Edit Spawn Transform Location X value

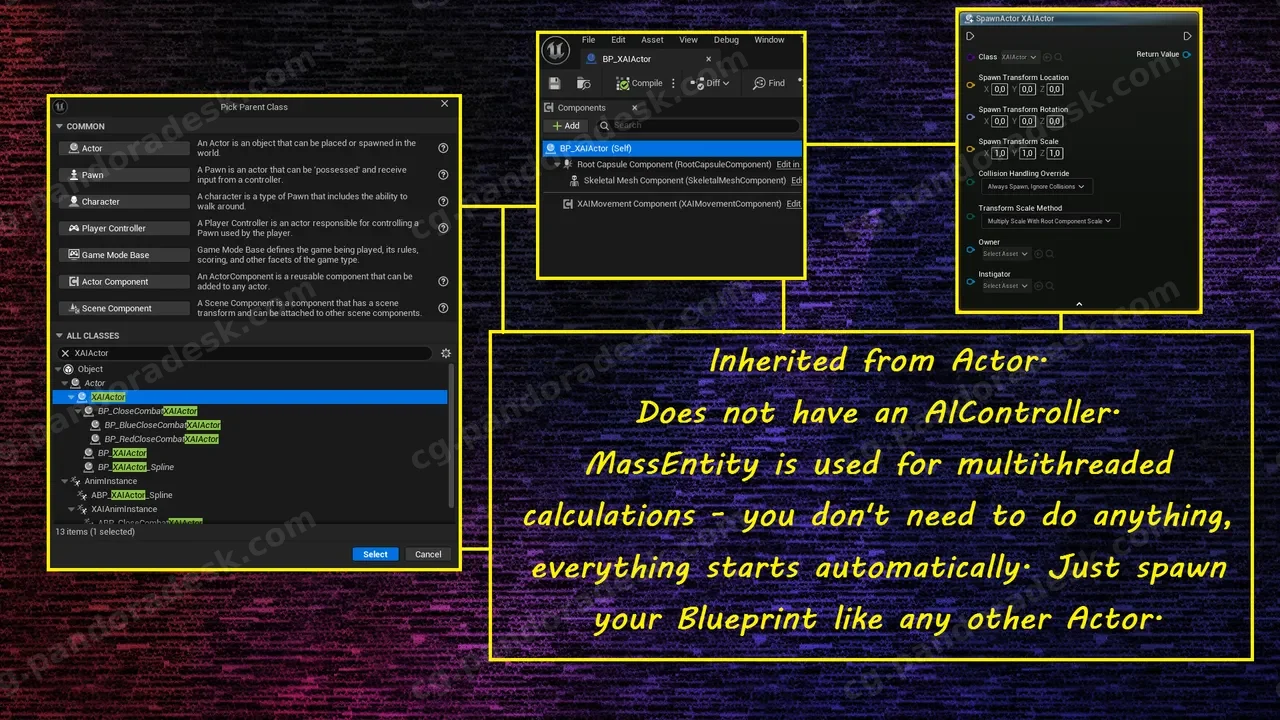point(1000,89)
